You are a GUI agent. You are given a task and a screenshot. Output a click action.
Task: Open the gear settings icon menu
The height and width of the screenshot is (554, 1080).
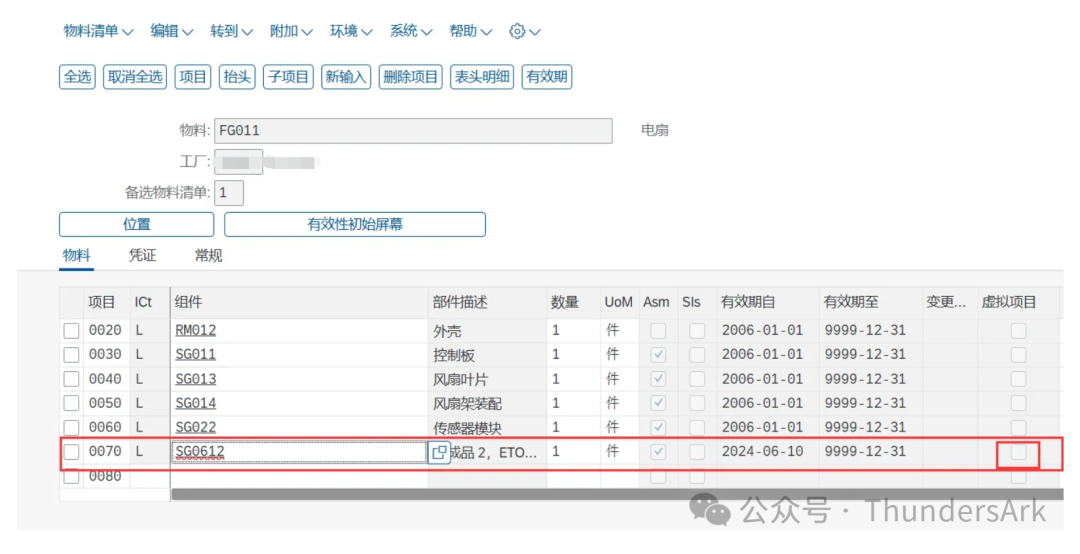tap(524, 31)
